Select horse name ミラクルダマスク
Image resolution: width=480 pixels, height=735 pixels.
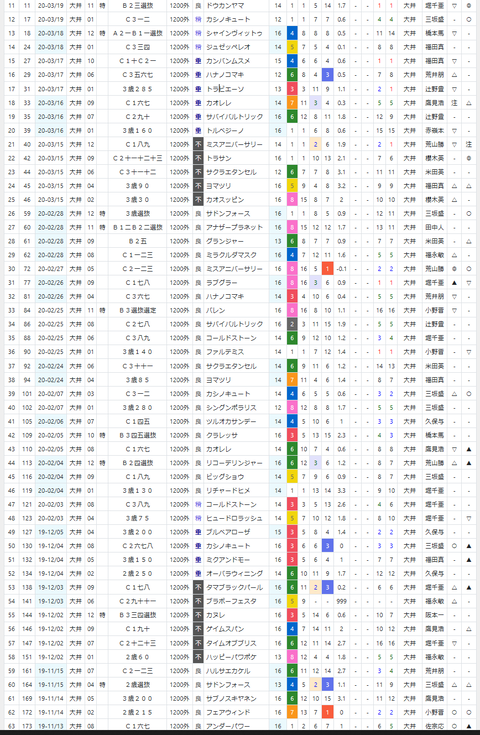pos(232,255)
